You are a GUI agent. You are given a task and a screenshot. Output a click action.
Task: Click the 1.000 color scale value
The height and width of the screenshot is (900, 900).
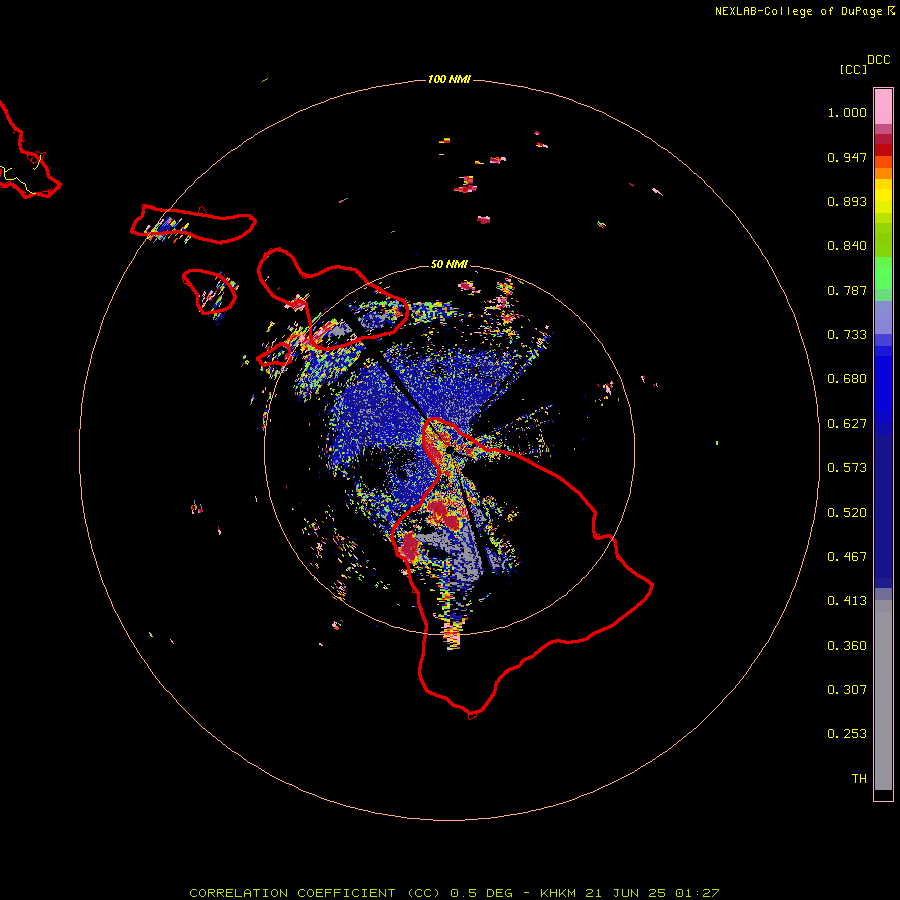click(x=847, y=112)
